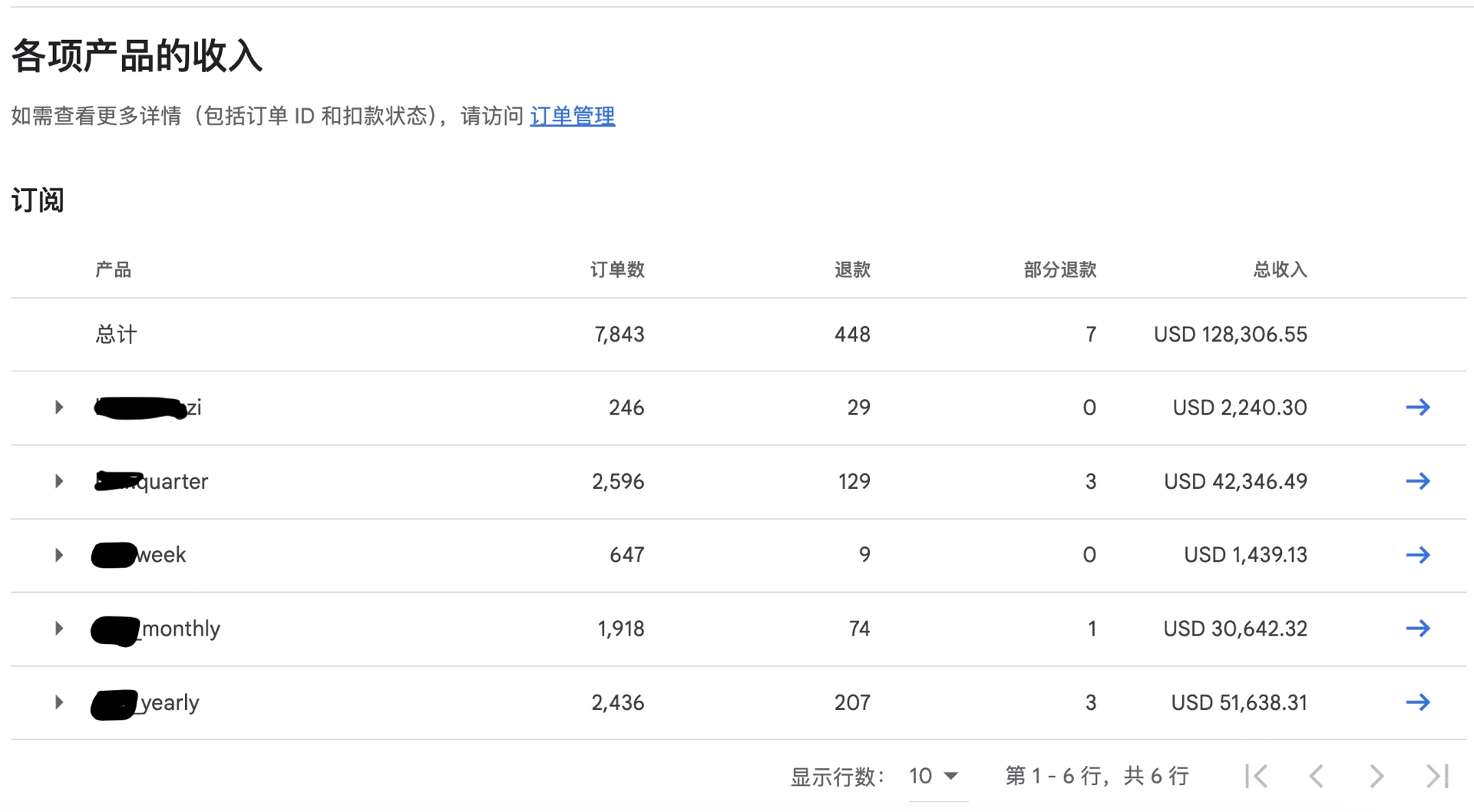Open the rows-per-page dropdown showing 10
This screenshot has height=812, width=1474.
click(933, 776)
